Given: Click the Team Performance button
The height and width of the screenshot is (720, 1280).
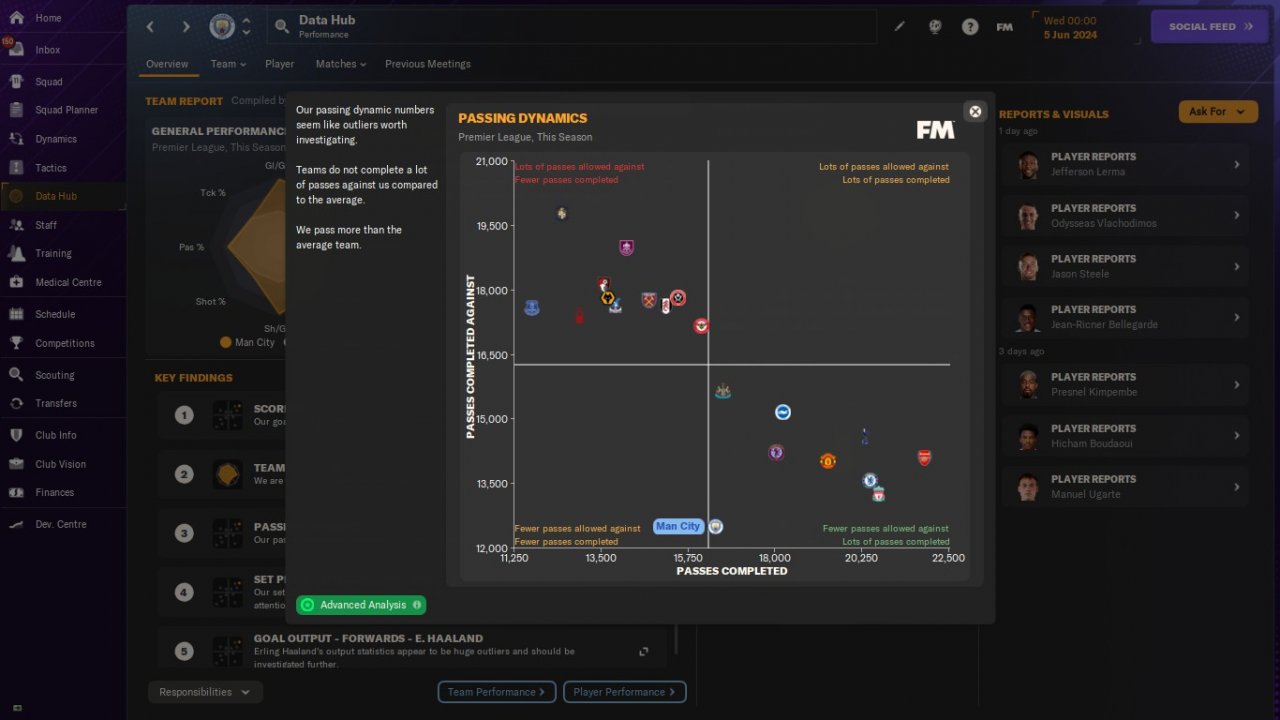Looking at the screenshot, I should [x=496, y=692].
